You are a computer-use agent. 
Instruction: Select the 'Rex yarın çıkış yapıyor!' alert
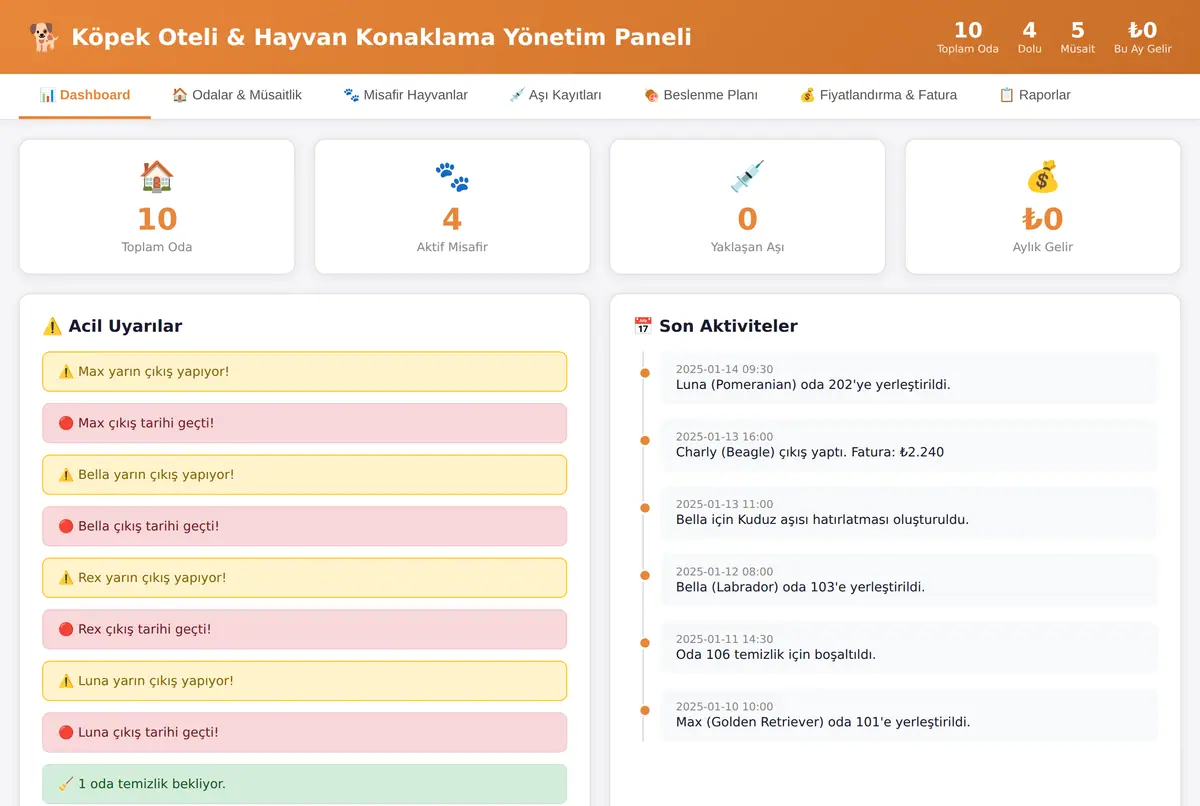pyautogui.click(x=305, y=578)
